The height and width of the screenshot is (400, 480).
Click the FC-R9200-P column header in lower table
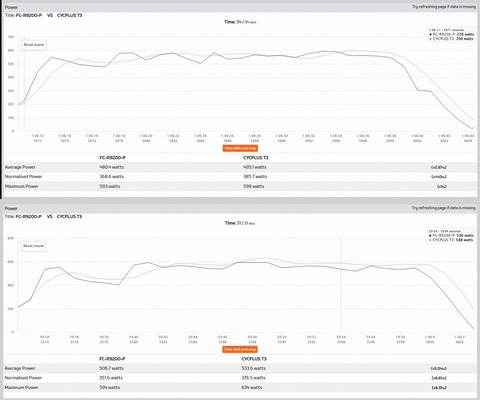coord(112,359)
